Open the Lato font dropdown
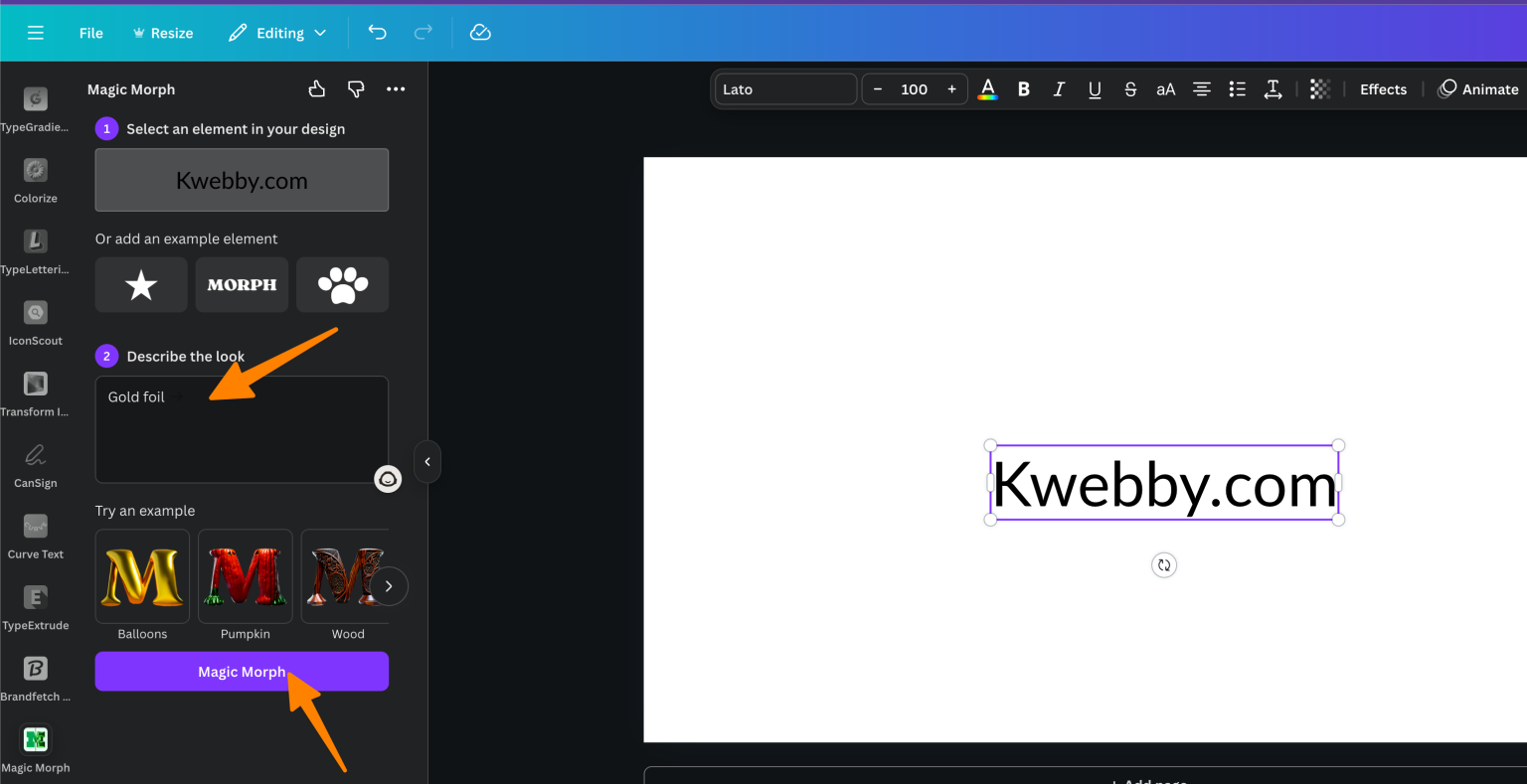This screenshot has height=784, width=1527. [785, 88]
